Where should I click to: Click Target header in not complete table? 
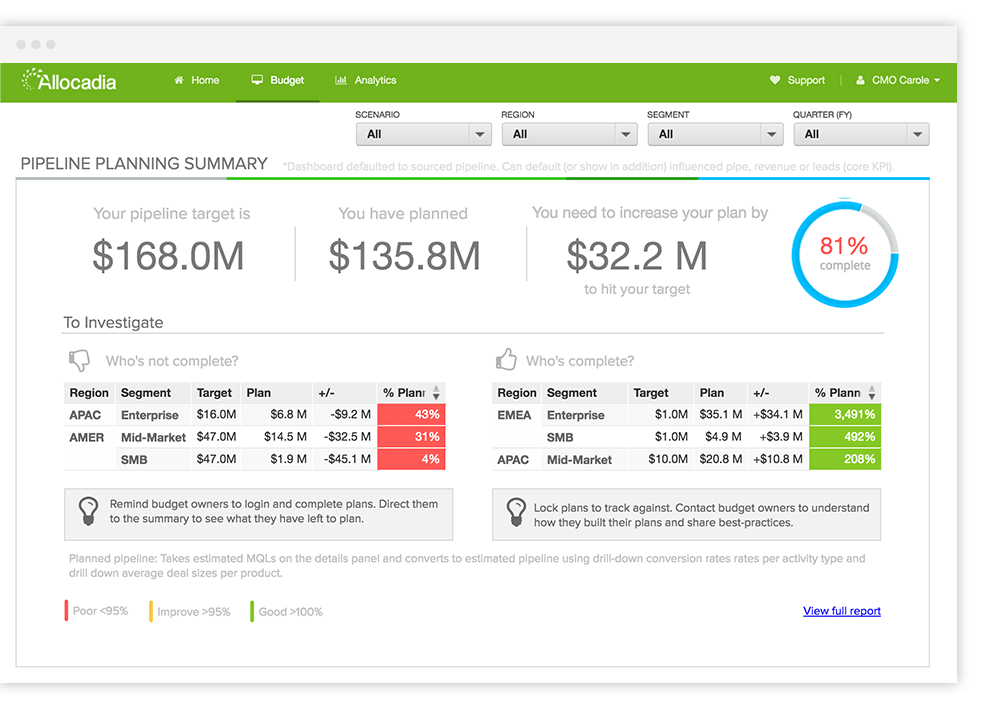click(214, 393)
